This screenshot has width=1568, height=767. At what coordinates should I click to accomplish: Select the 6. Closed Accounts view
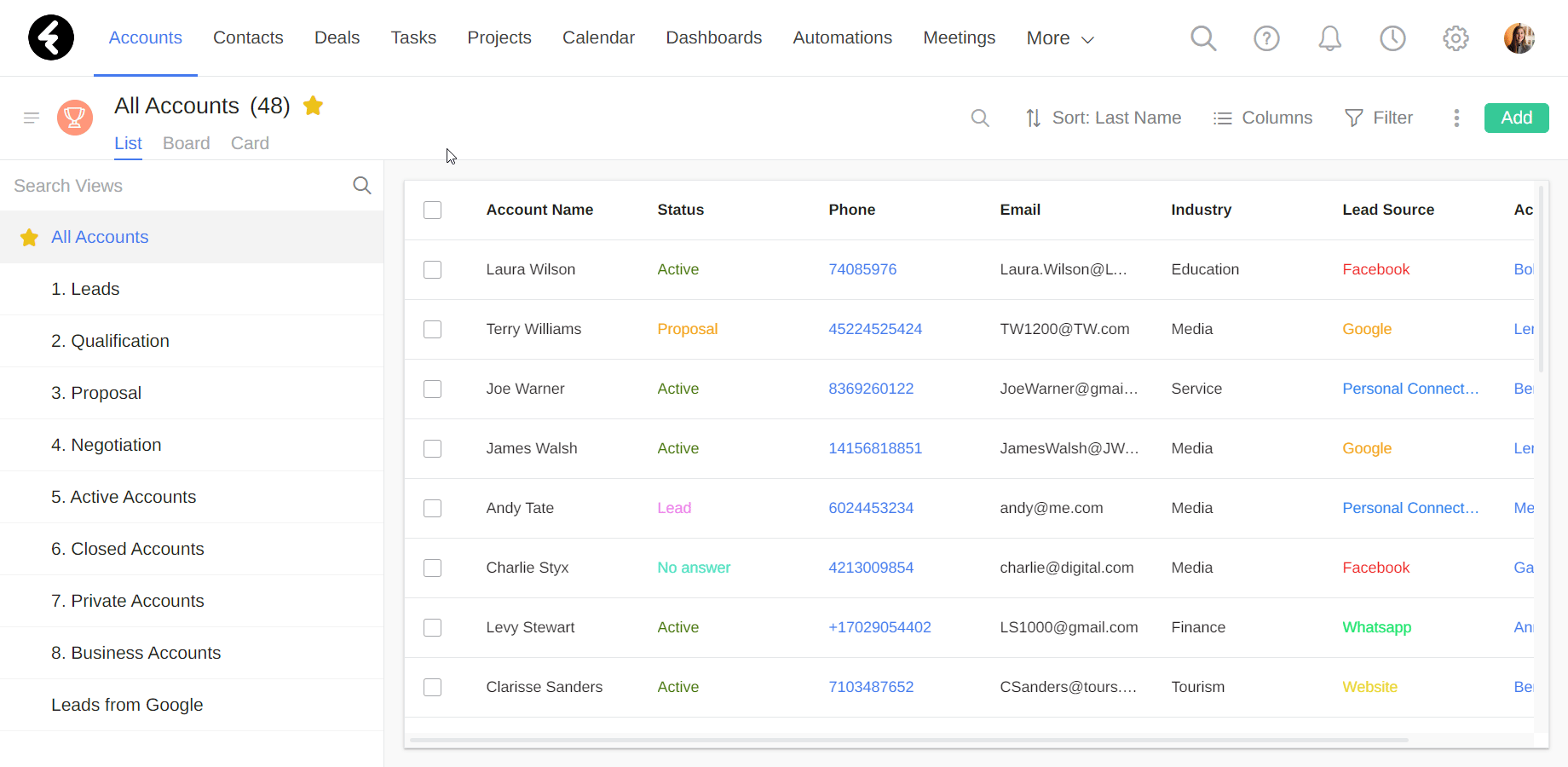click(x=192, y=549)
